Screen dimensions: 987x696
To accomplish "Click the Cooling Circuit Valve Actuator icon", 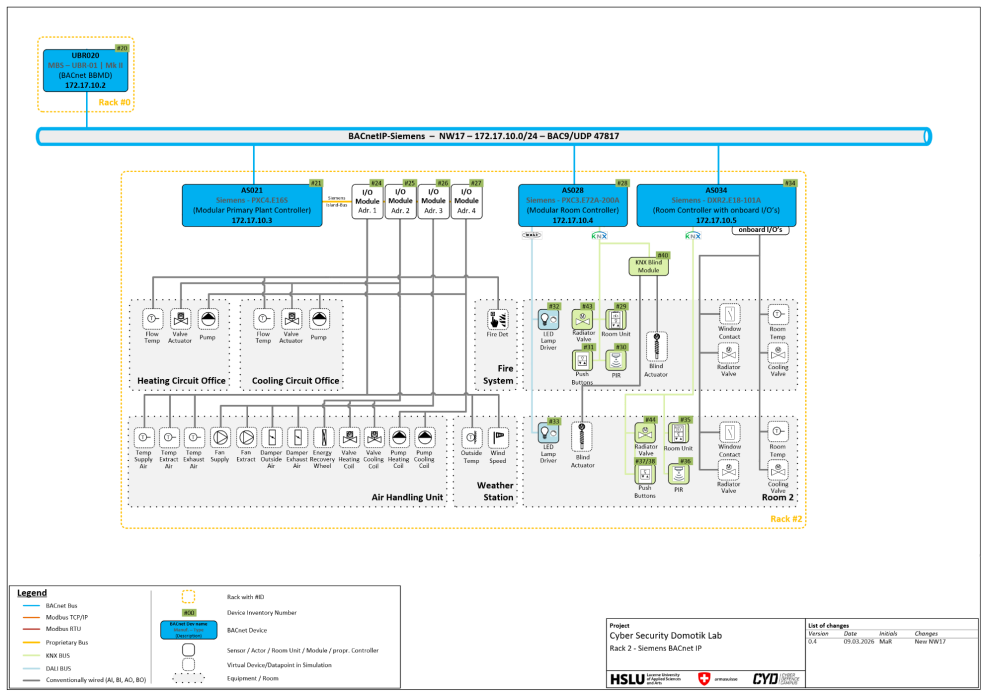I will (291, 319).
